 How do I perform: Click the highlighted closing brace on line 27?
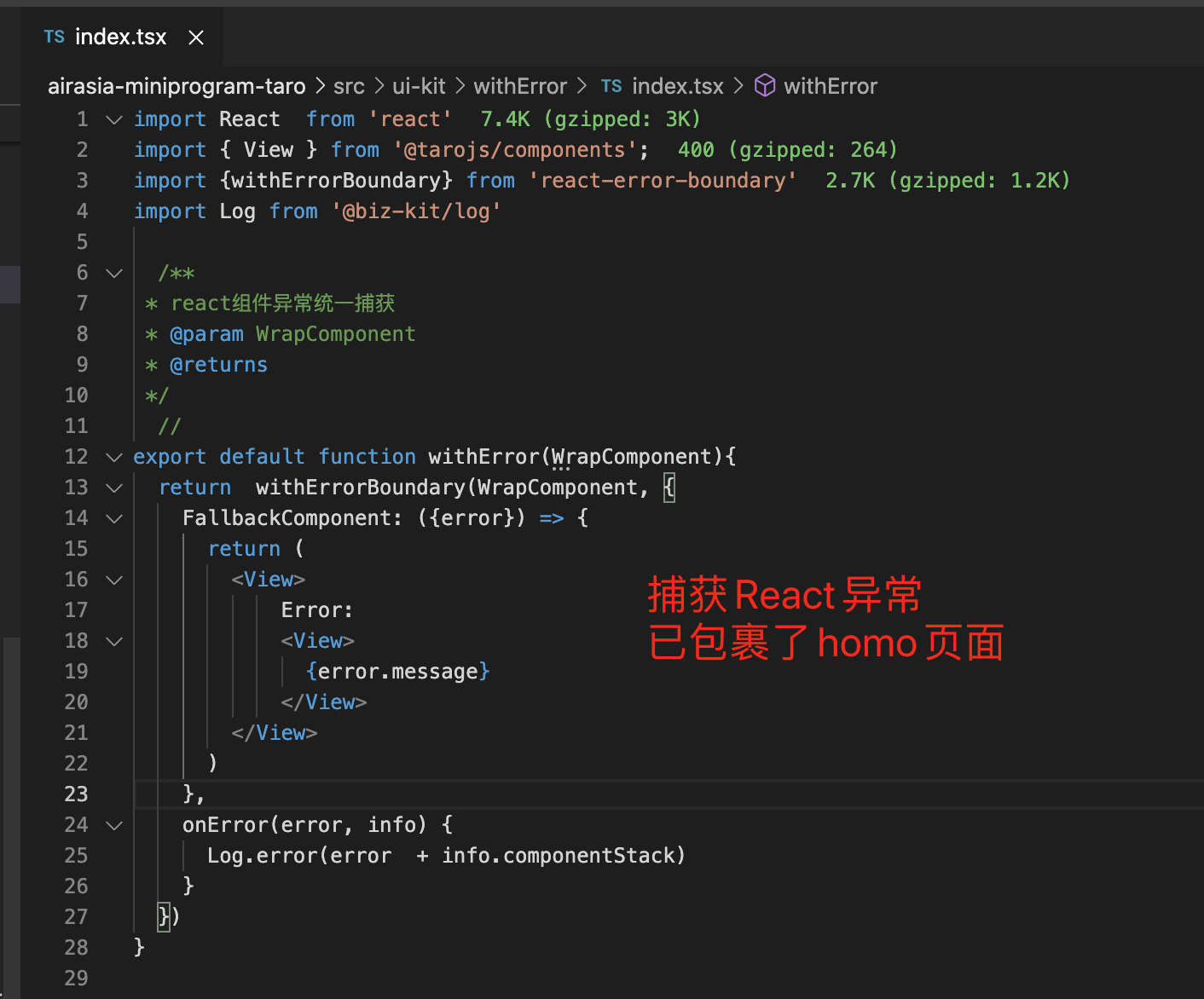click(164, 917)
